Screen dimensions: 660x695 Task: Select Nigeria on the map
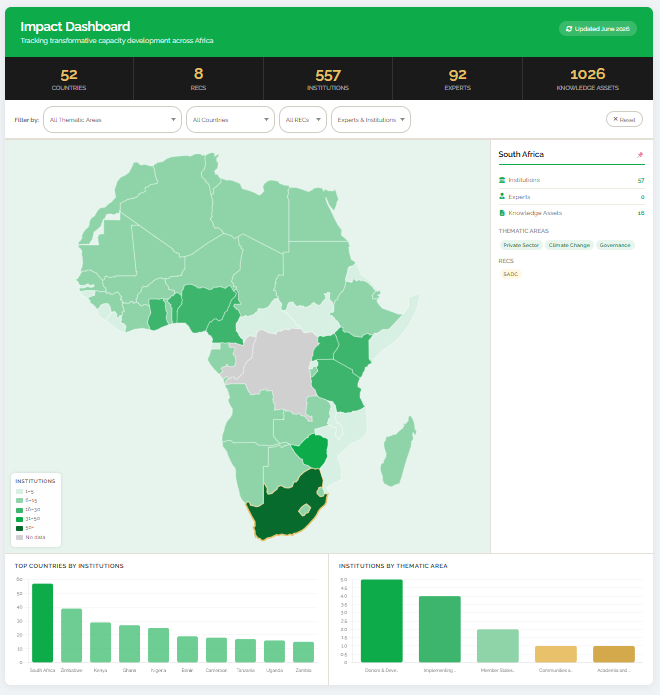click(x=205, y=306)
